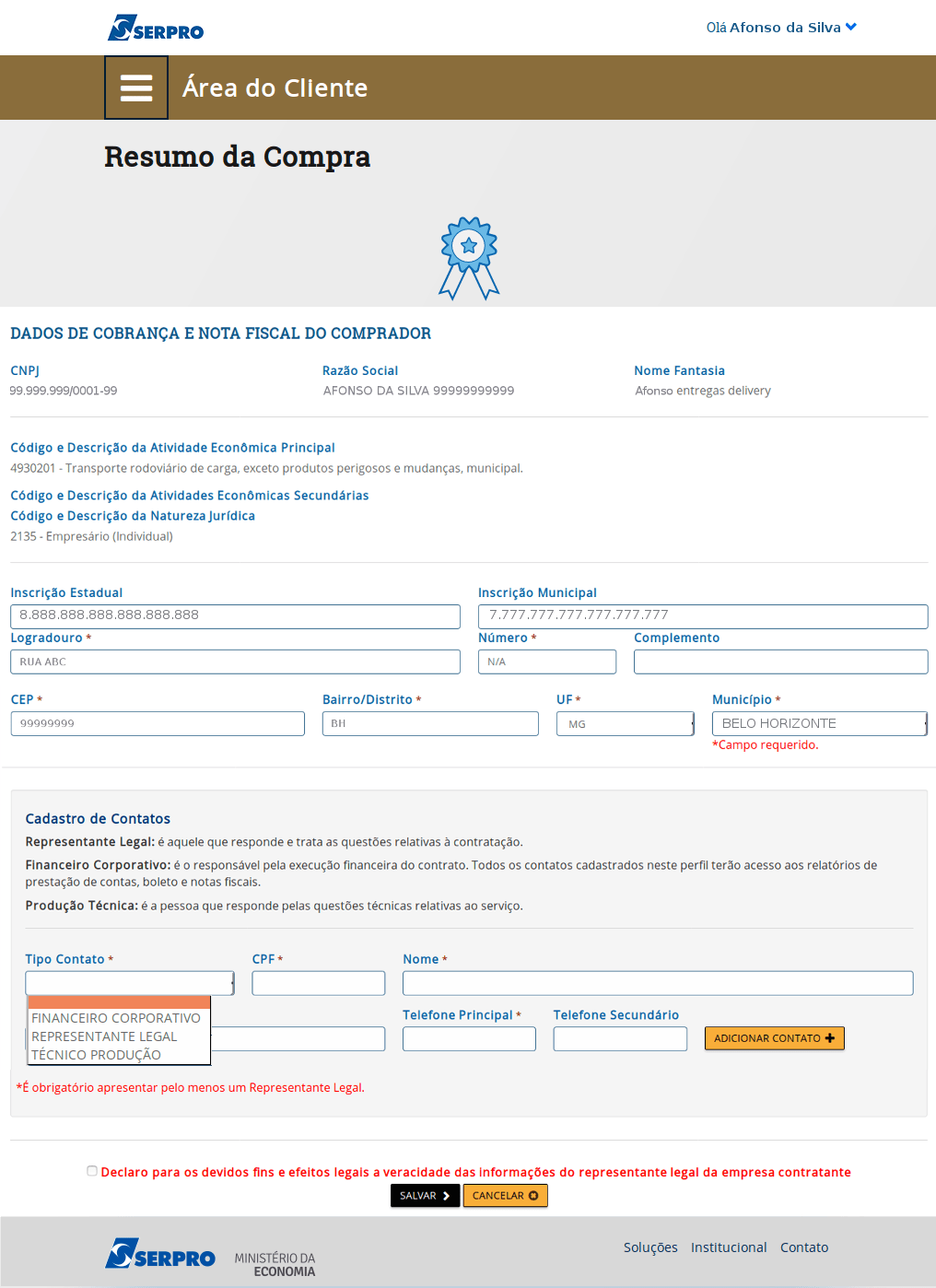Open the hamburger menu icon
The width and height of the screenshot is (936, 1288).
point(136,88)
